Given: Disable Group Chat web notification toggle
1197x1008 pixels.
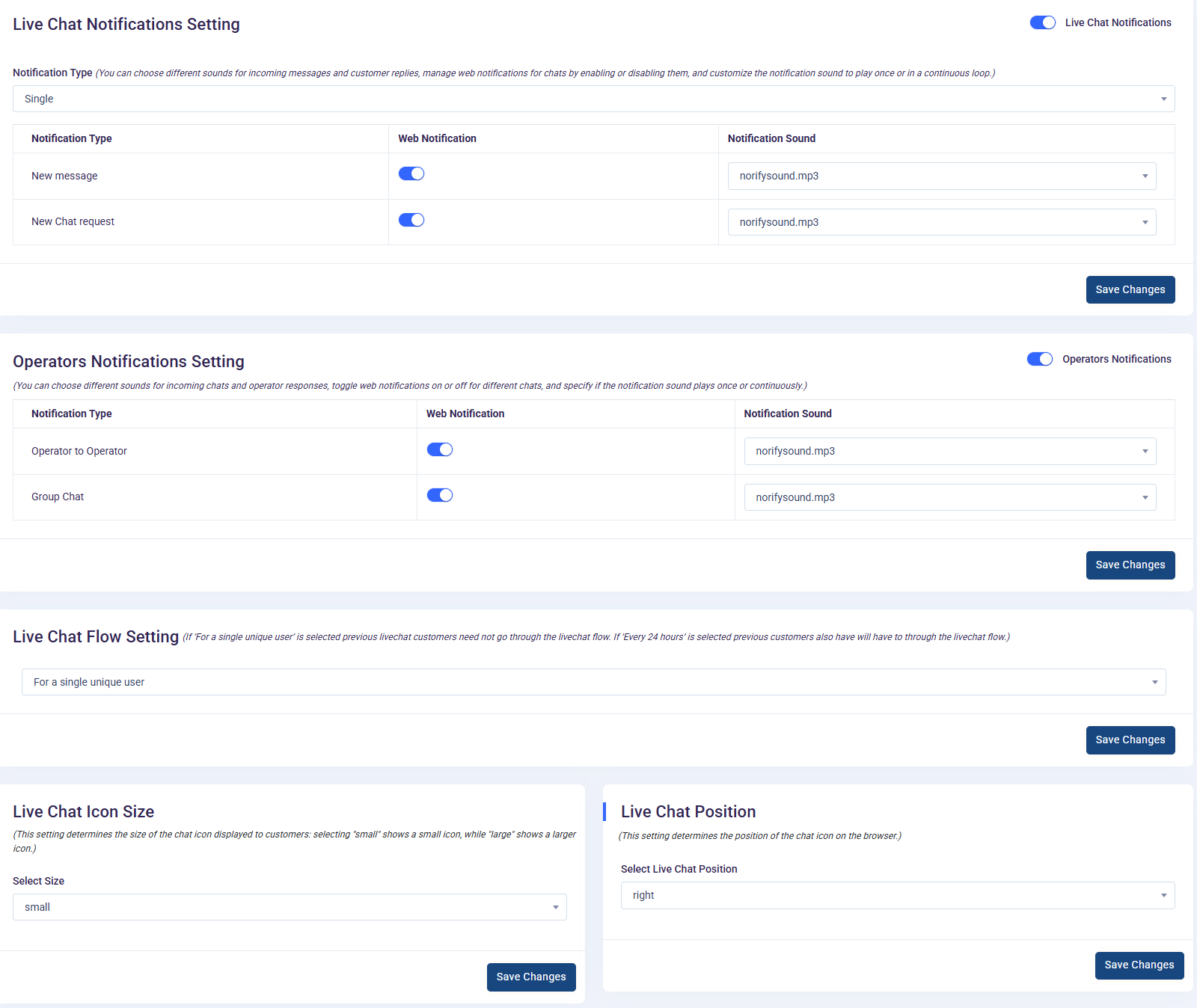Looking at the screenshot, I should tap(439, 495).
